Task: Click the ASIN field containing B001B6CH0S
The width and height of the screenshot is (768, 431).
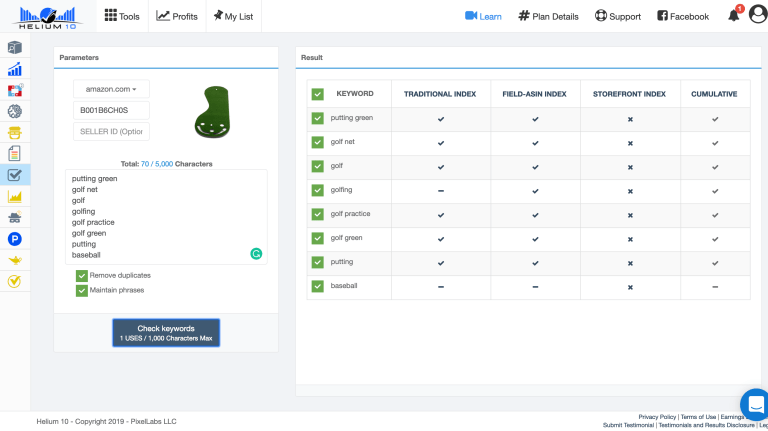Action: point(111,110)
